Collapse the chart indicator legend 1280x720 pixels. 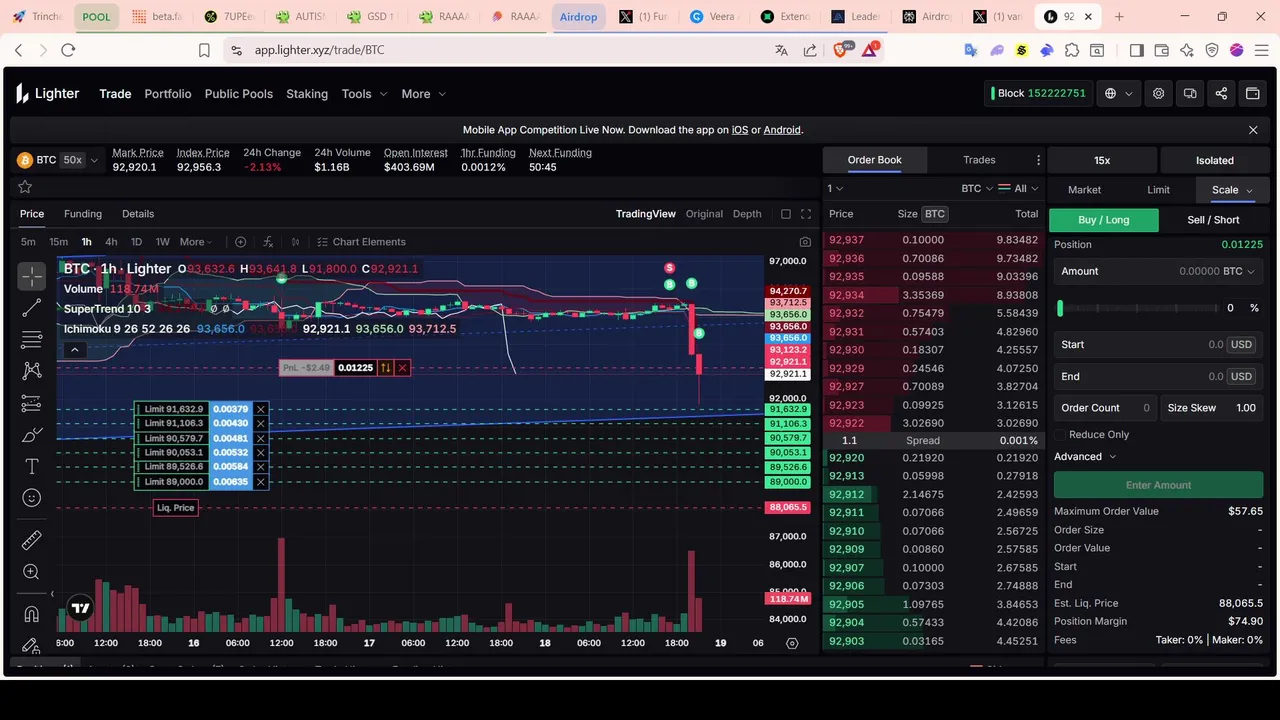tap(74, 350)
